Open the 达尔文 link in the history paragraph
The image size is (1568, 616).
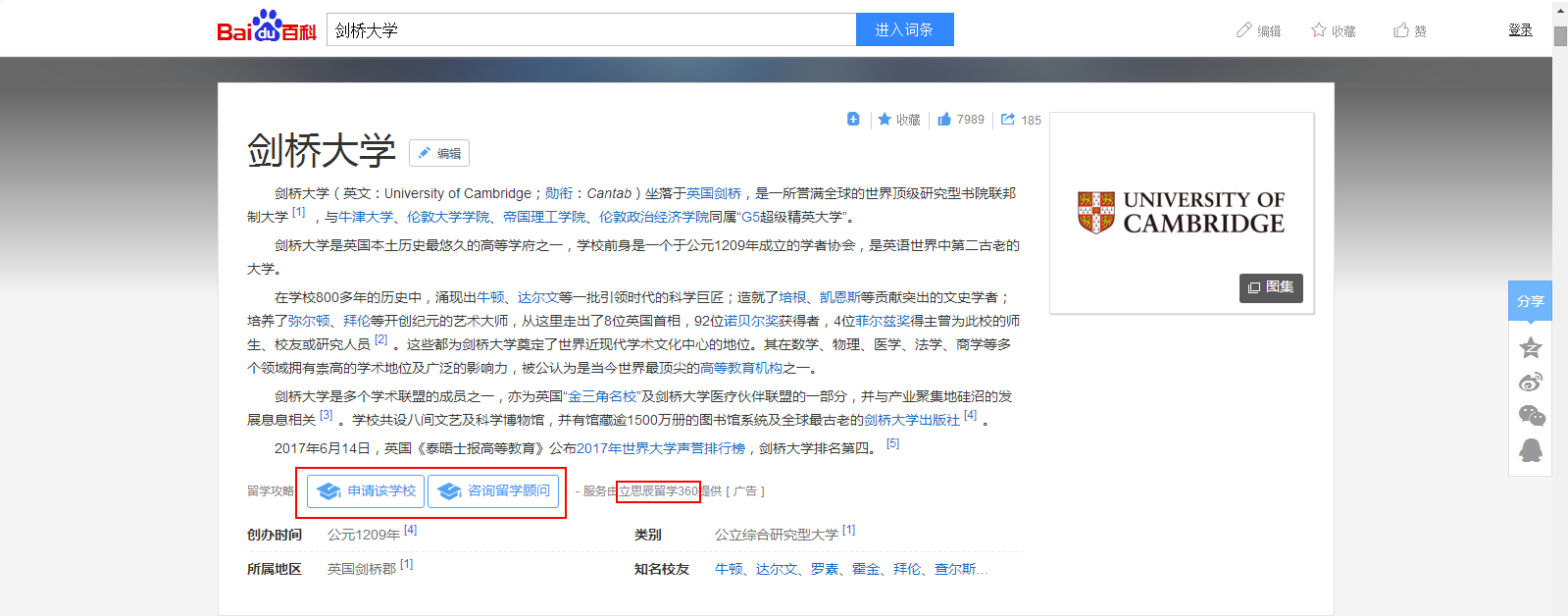pos(538,297)
